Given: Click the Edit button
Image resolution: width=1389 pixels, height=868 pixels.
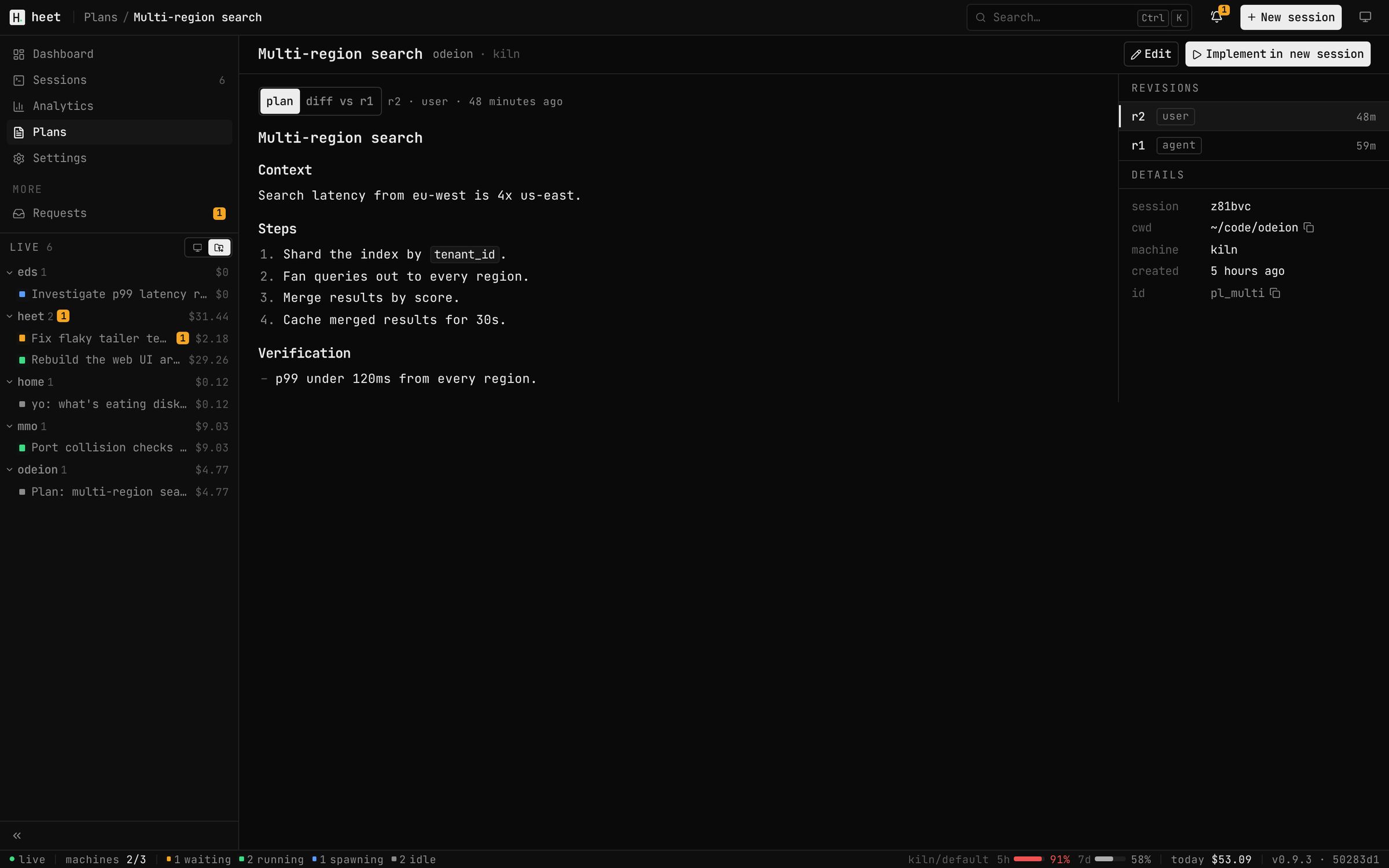Looking at the screenshot, I should 1151,54.
